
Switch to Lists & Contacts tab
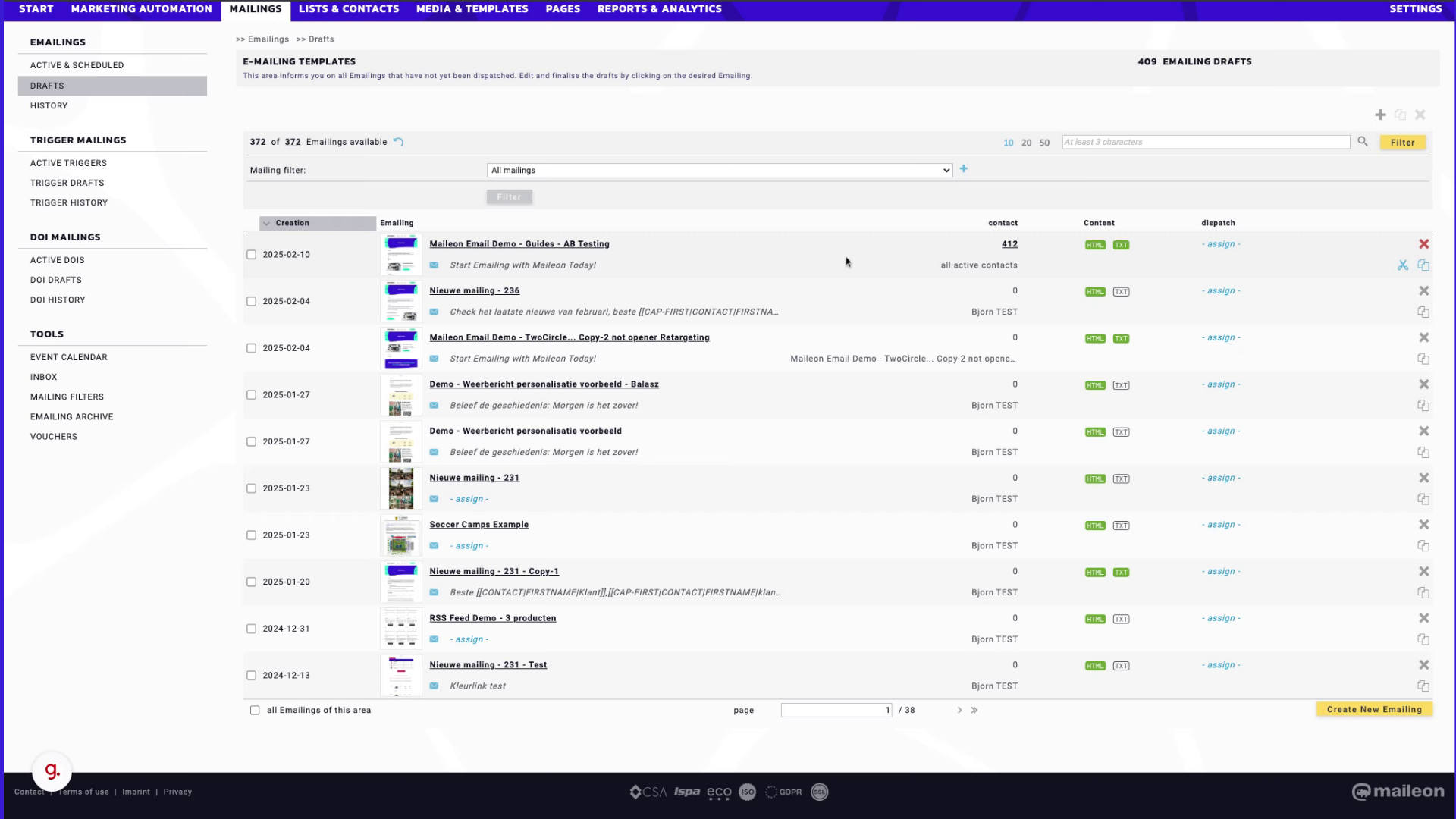pos(349,9)
